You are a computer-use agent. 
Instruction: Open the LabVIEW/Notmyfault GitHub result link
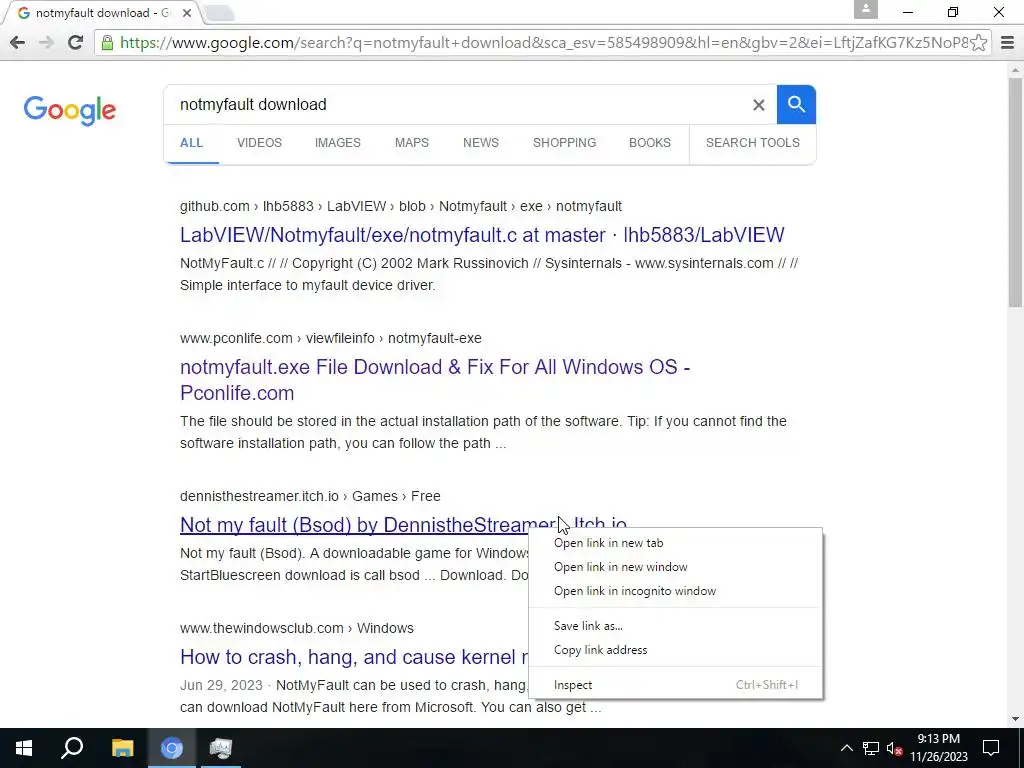pos(482,235)
